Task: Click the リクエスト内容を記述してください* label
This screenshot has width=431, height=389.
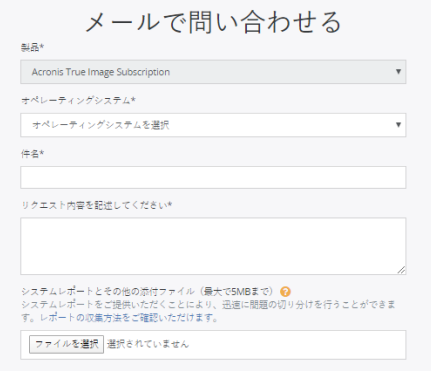Action: click(x=97, y=205)
